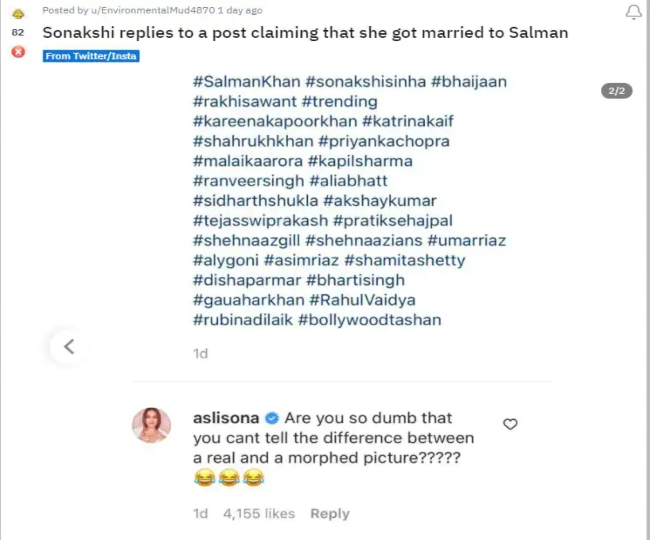Click the From Twitter/Insta flair tag
650x540 pixels.
pos(91,56)
